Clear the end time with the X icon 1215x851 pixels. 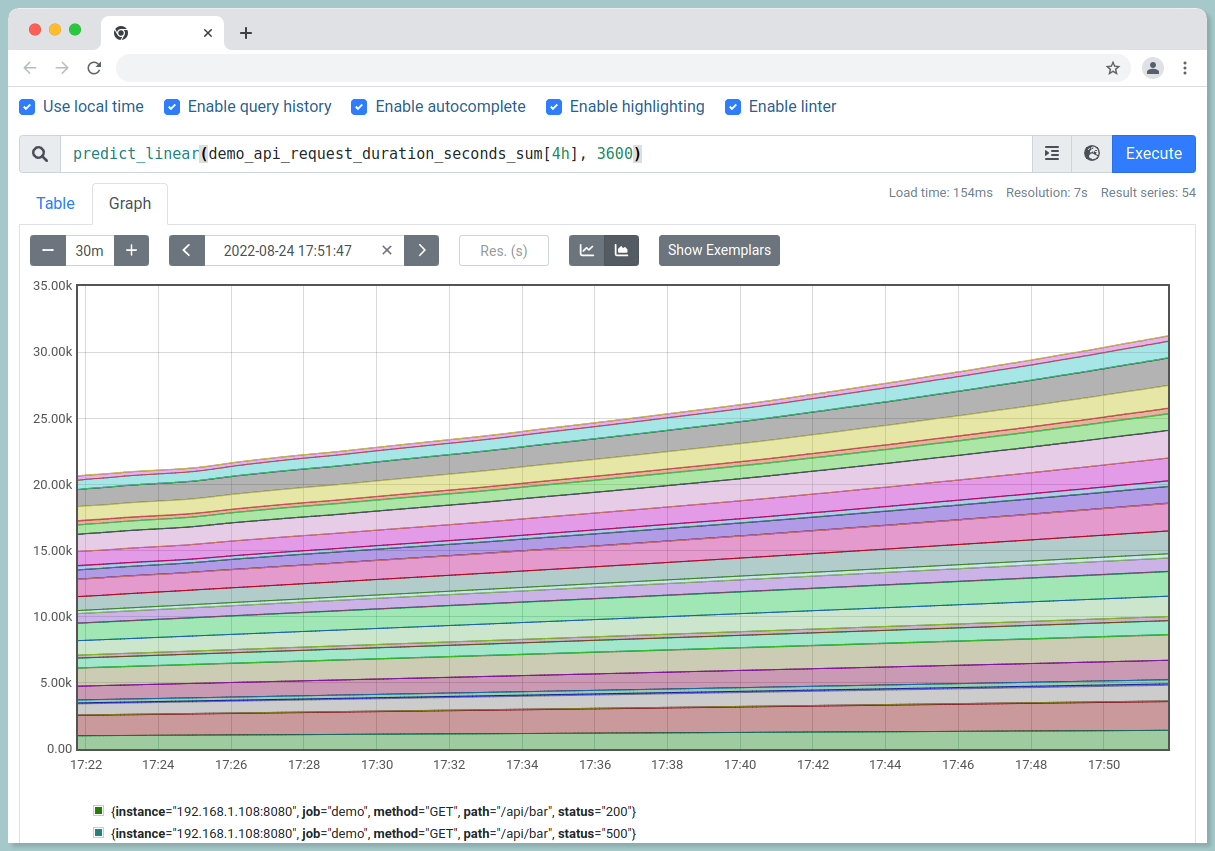387,250
